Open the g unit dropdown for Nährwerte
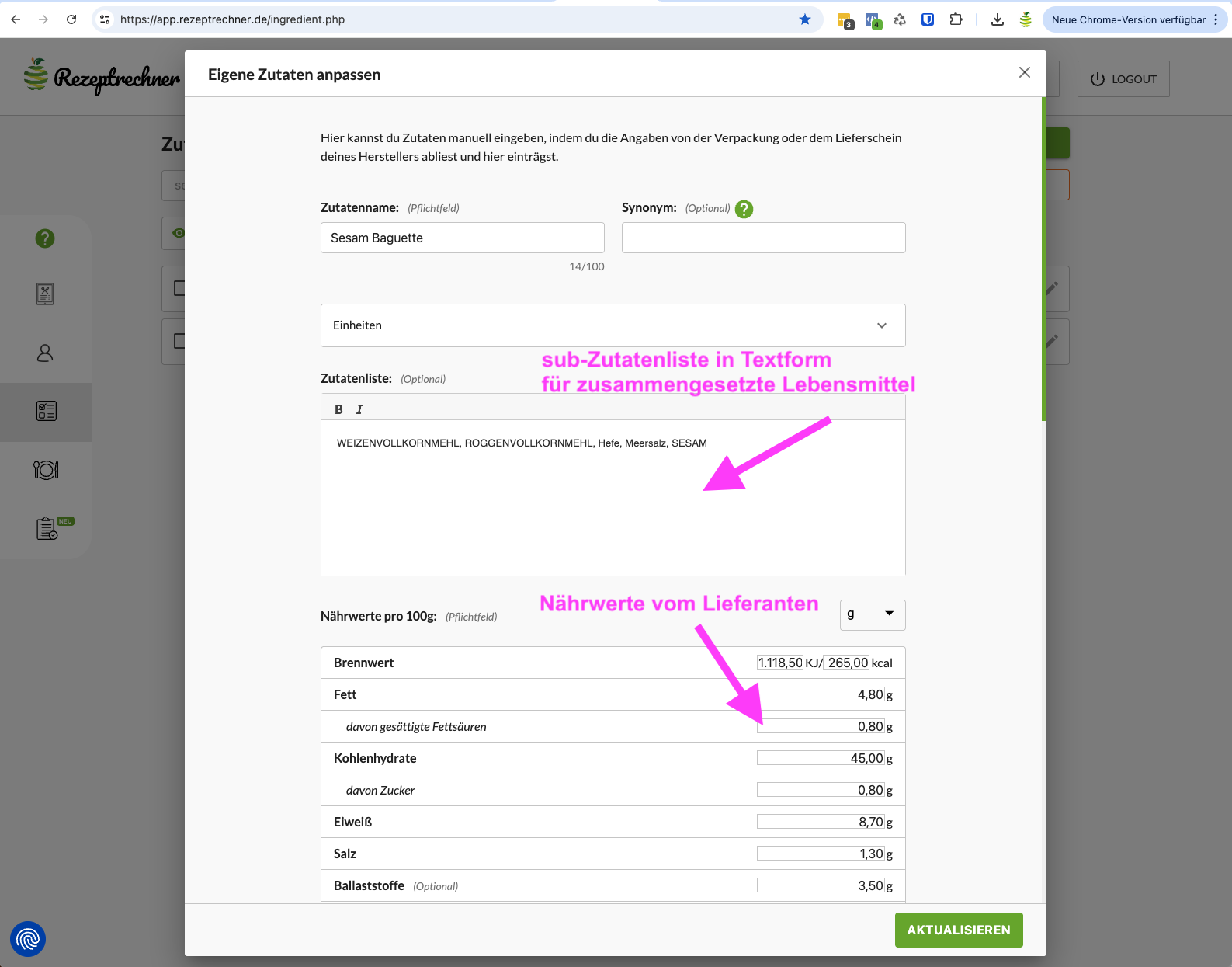 pos(872,614)
